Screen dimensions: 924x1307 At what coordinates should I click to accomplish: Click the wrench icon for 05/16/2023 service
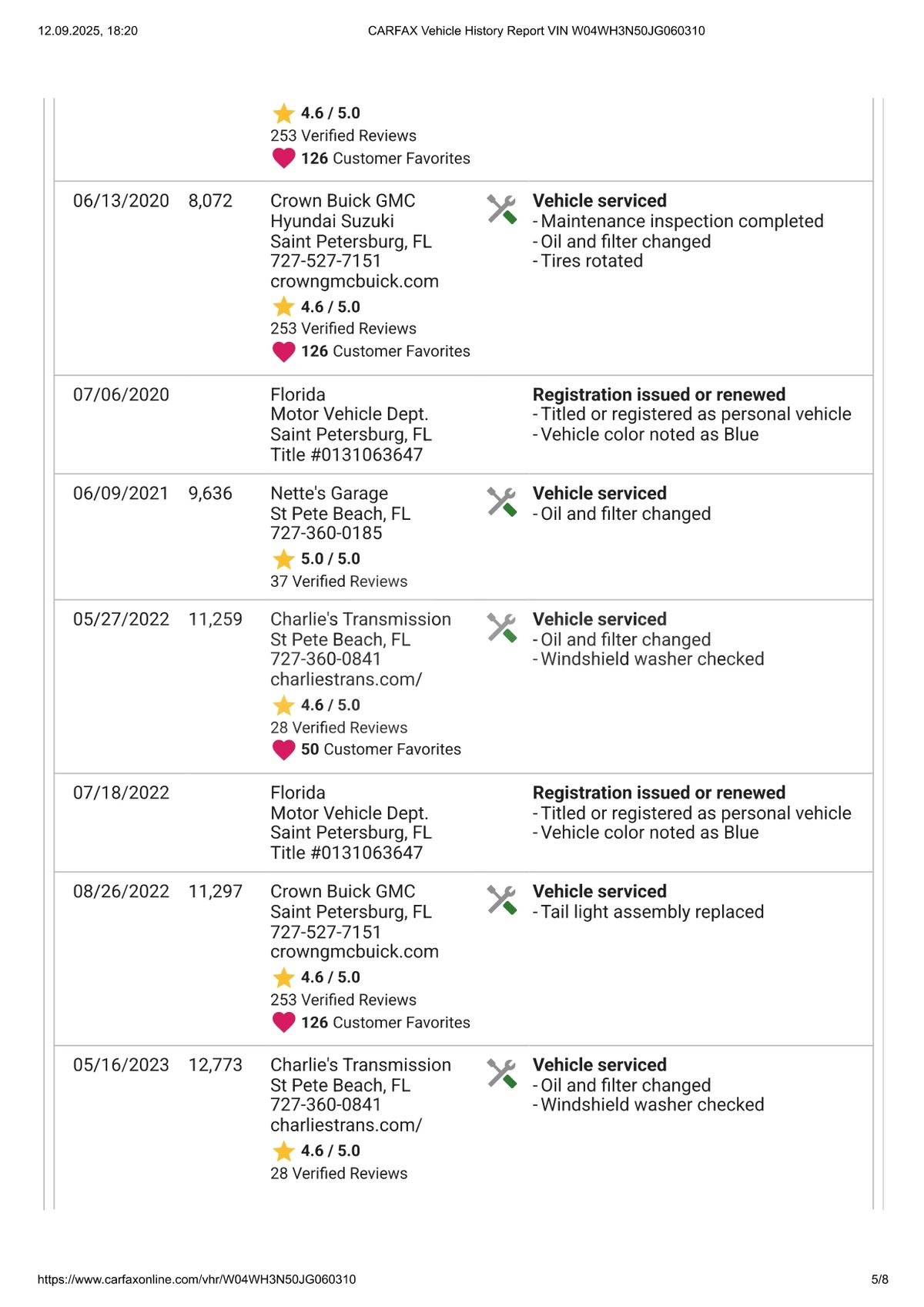pos(501,1074)
